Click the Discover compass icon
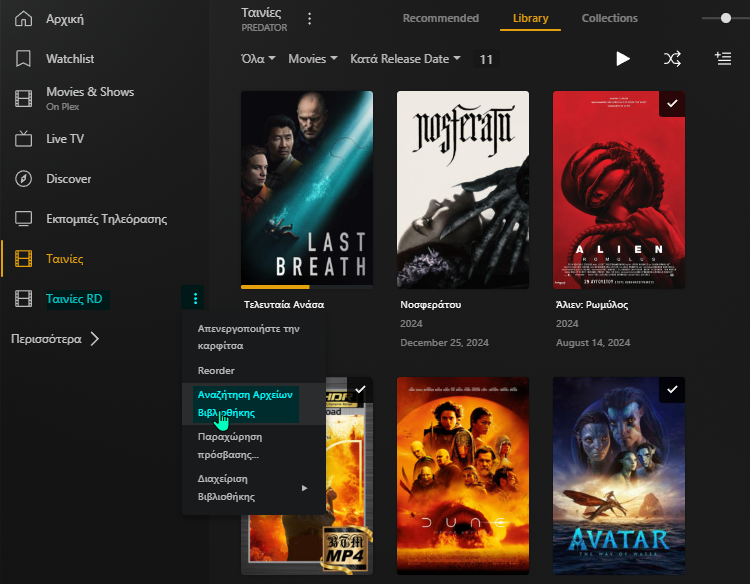 click(x=23, y=179)
